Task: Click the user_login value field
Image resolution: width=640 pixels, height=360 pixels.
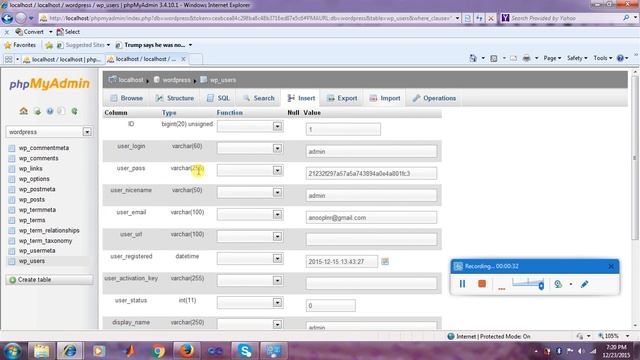Action: [x=371, y=151]
